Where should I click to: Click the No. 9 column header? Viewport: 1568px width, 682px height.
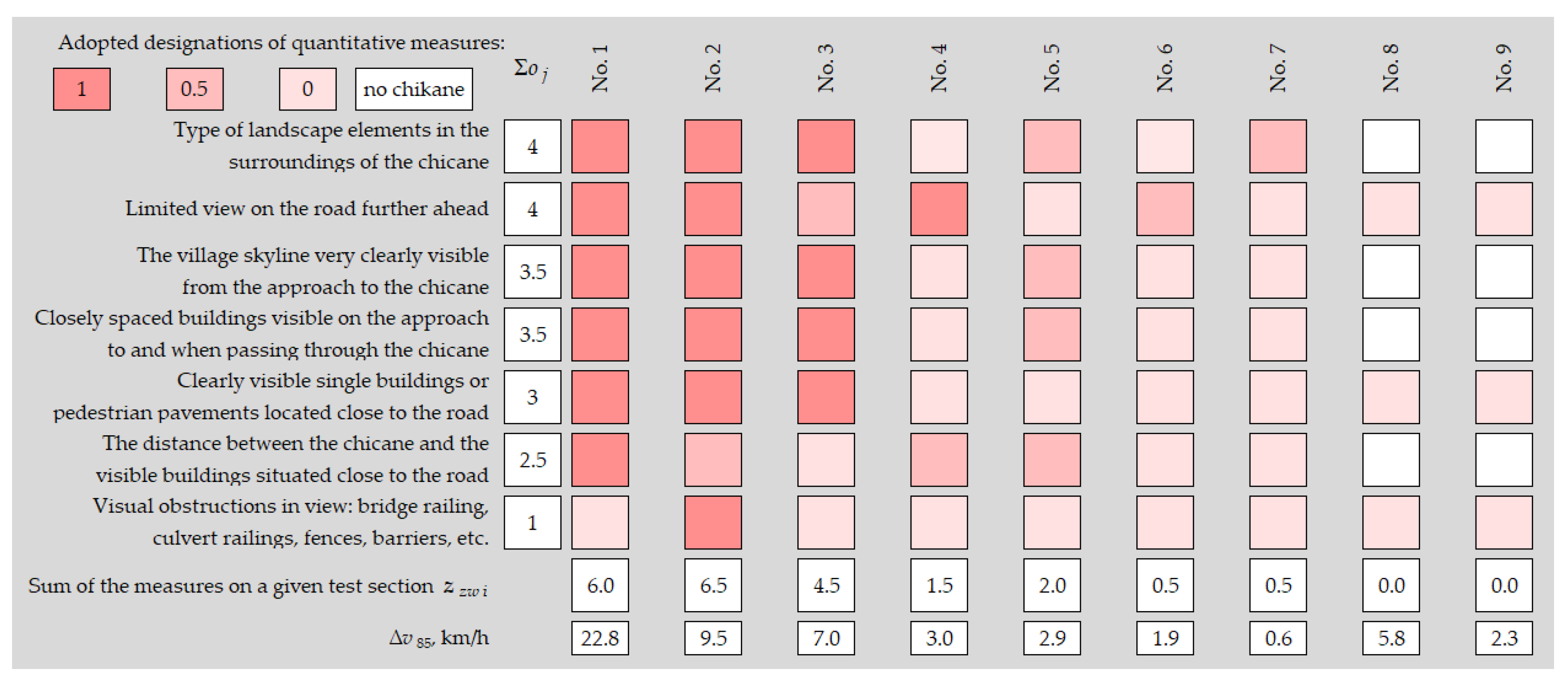click(x=1503, y=68)
